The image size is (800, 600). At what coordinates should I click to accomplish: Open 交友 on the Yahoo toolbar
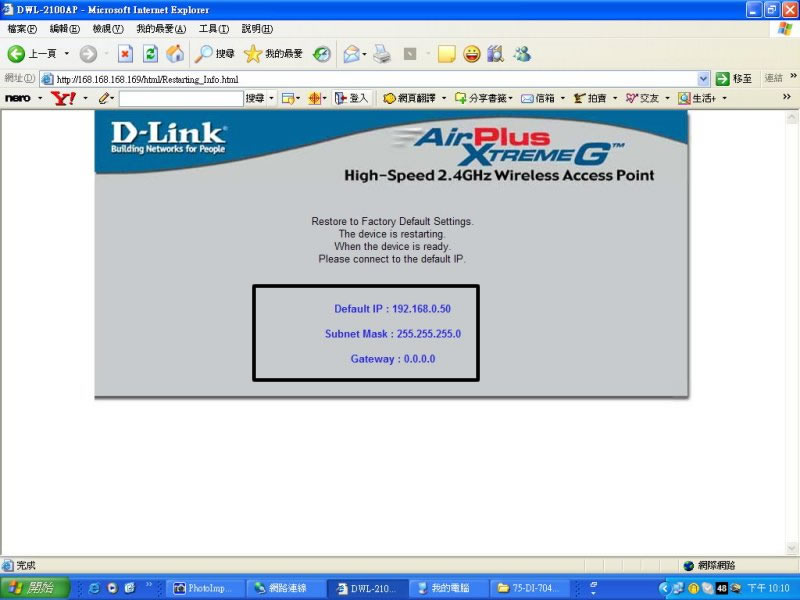(642, 98)
